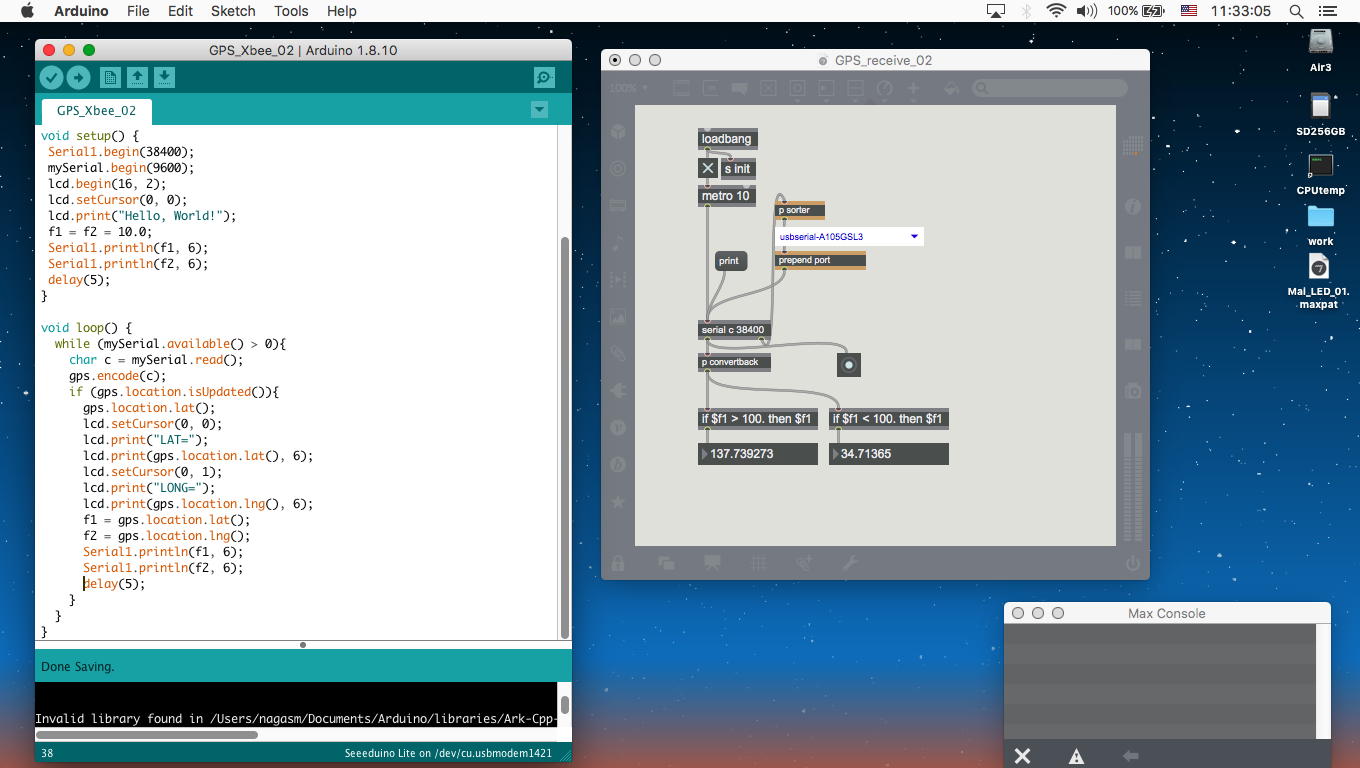Select the prepend port object
The width and height of the screenshot is (1360, 768).
[x=820, y=260]
